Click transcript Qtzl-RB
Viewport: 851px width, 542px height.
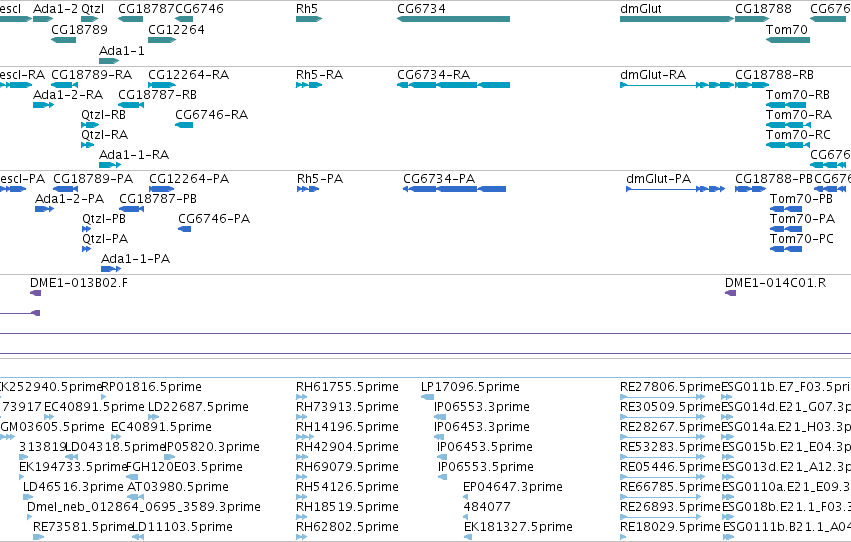[x=90, y=125]
